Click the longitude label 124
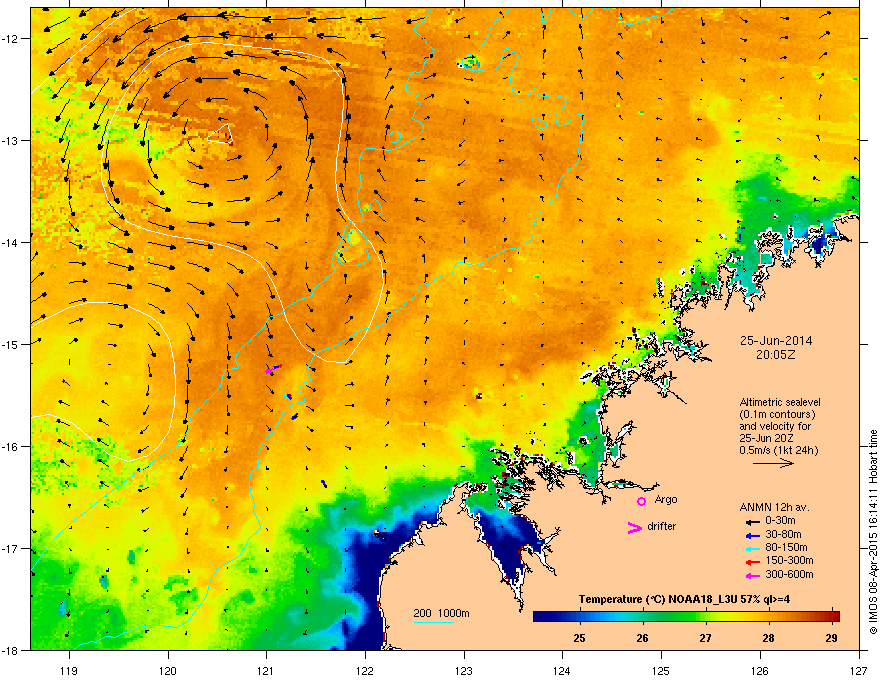 pyautogui.click(x=562, y=671)
